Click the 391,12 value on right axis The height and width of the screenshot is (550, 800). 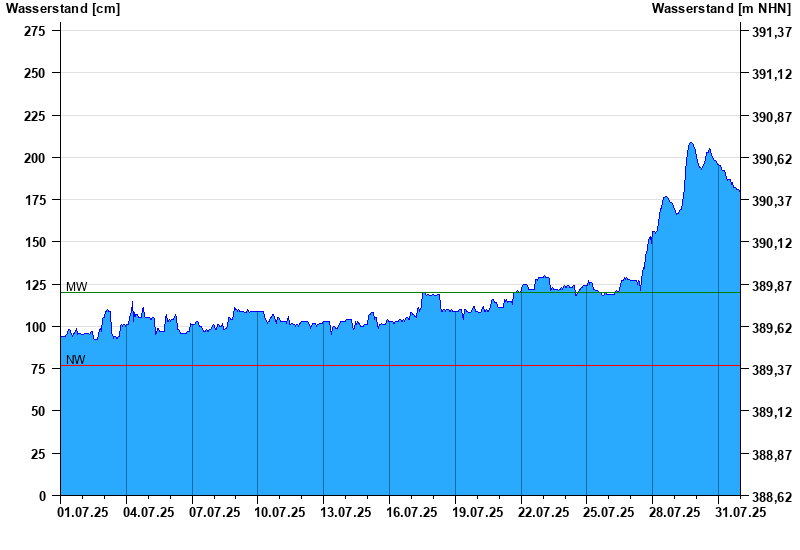click(x=772, y=74)
